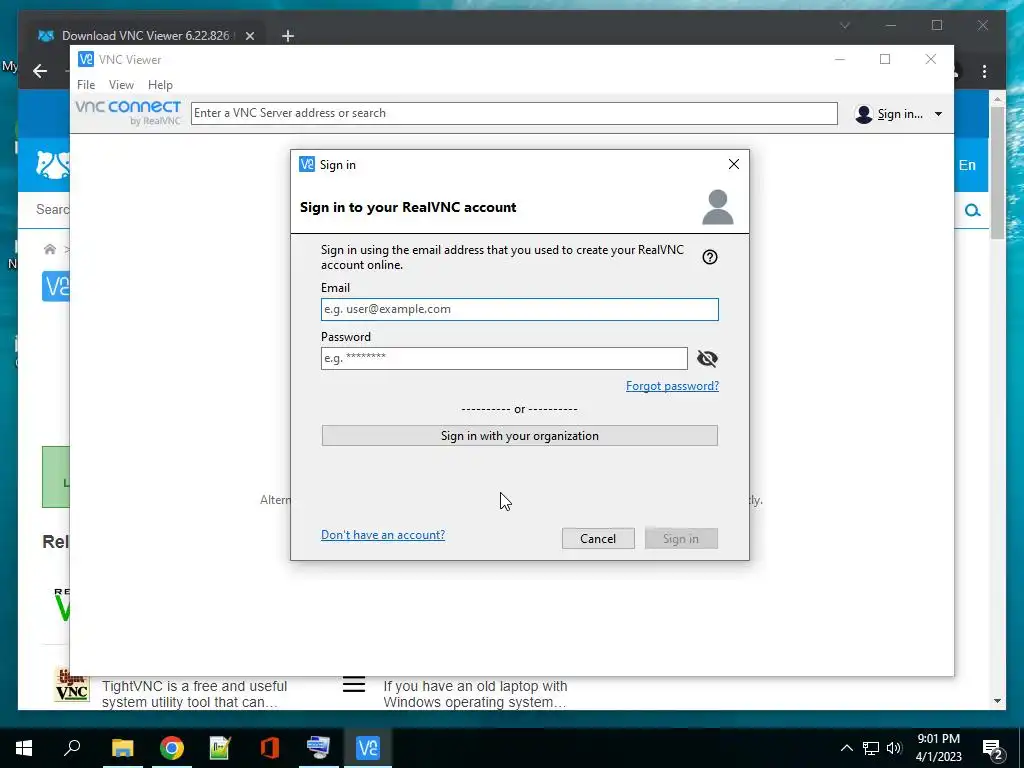Click the VNC Connect by RealVNC logo
The width and height of the screenshot is (1024, 768).
(x=128, y=112)
